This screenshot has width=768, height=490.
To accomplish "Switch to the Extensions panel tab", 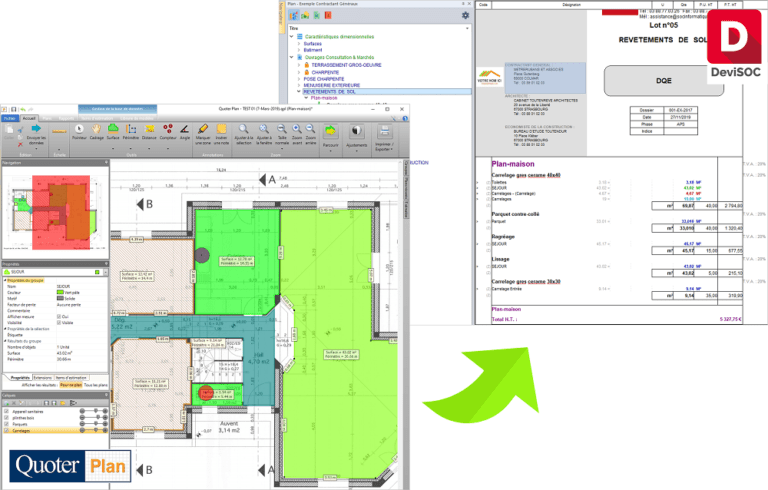I will [x=43, y=378].
